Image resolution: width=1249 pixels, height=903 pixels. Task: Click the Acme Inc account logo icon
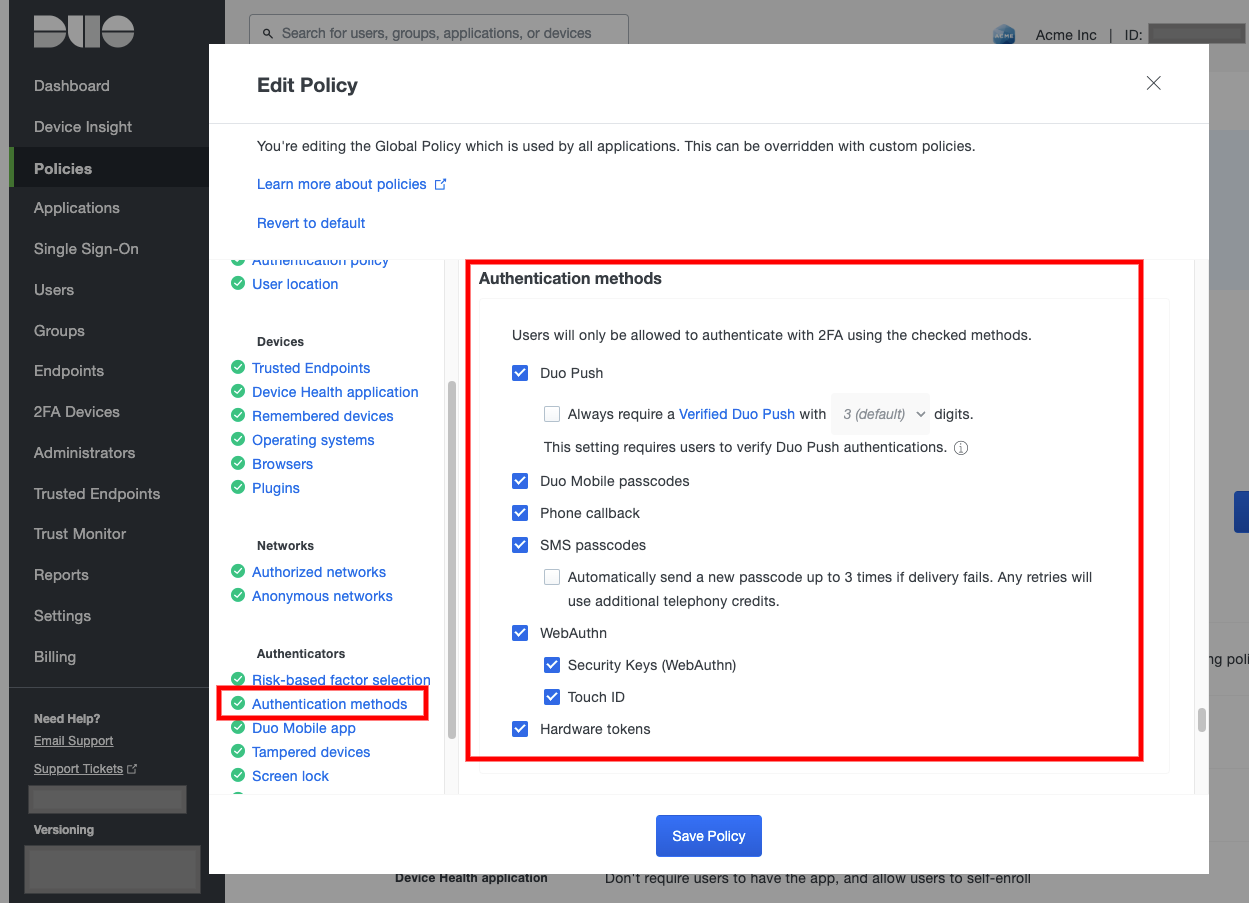(1003, 35)
